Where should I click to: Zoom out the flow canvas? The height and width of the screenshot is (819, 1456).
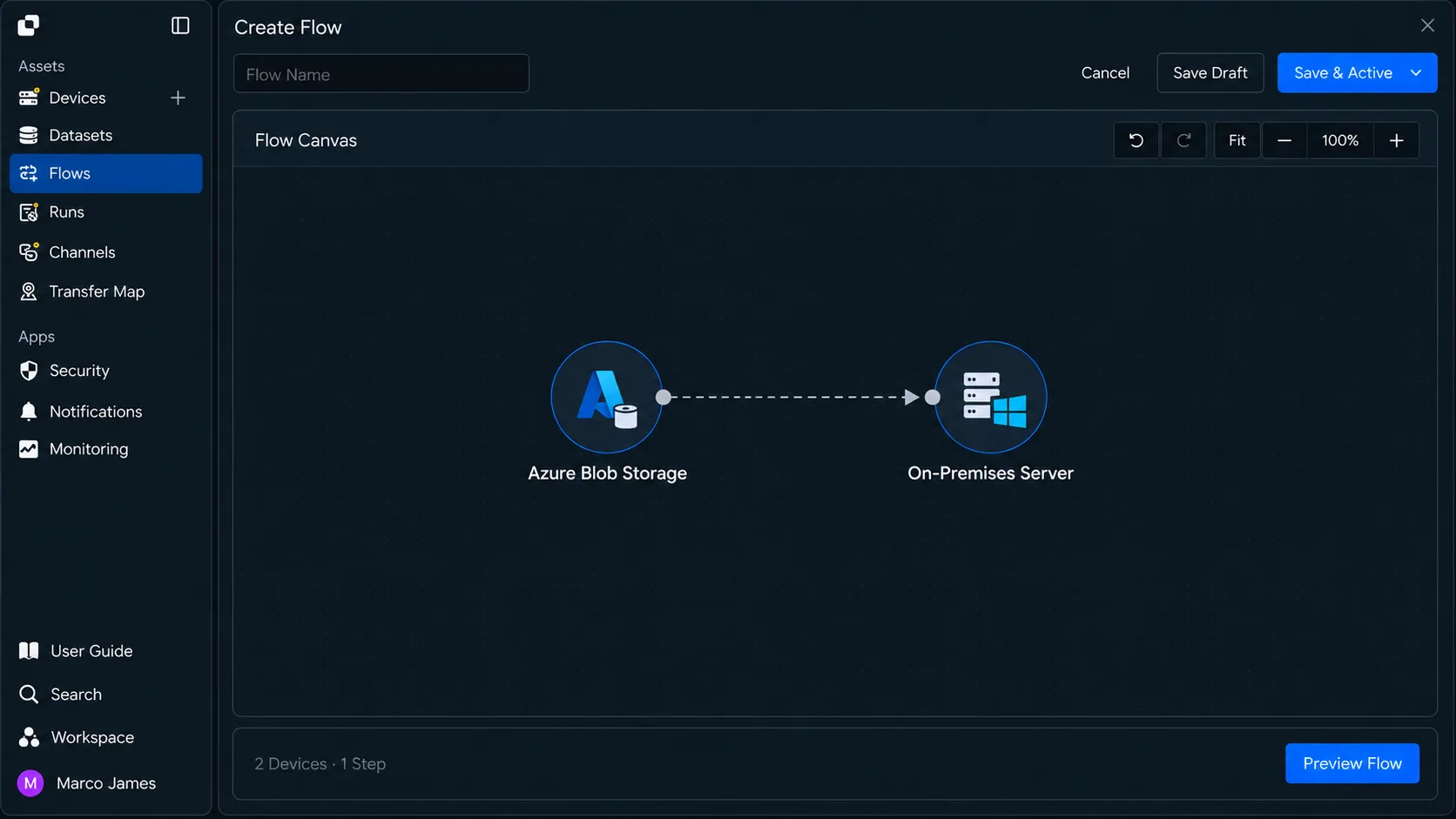coord(1284,140)
